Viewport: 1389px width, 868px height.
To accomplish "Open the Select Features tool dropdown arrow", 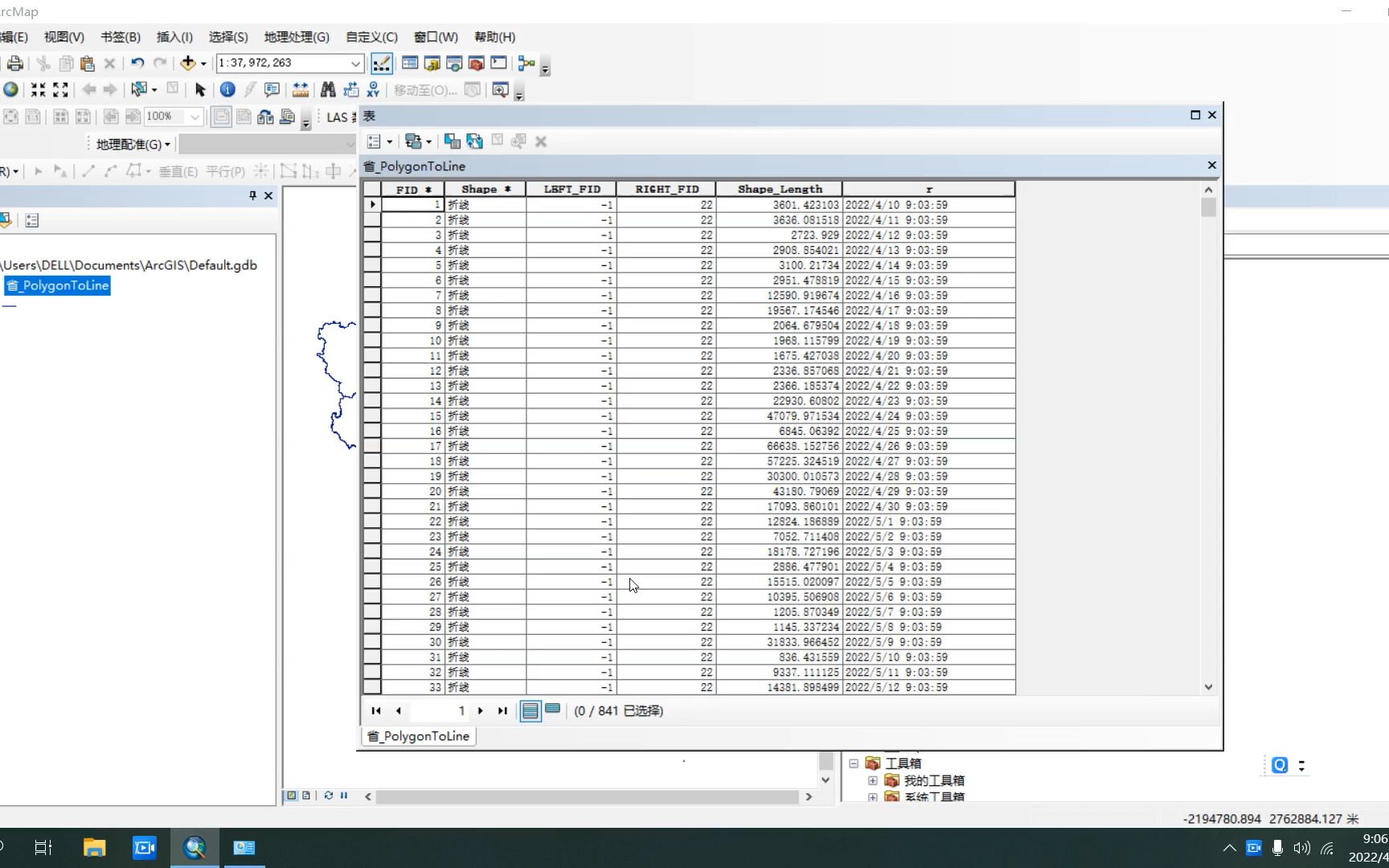I will pyautogui.click(x=154, y=90).
